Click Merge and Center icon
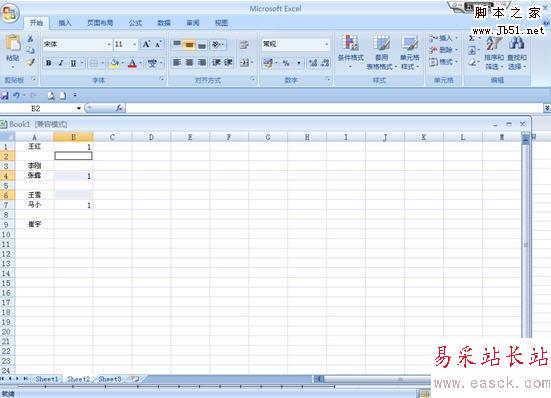 pyautogui.click(x=244, y=63)
